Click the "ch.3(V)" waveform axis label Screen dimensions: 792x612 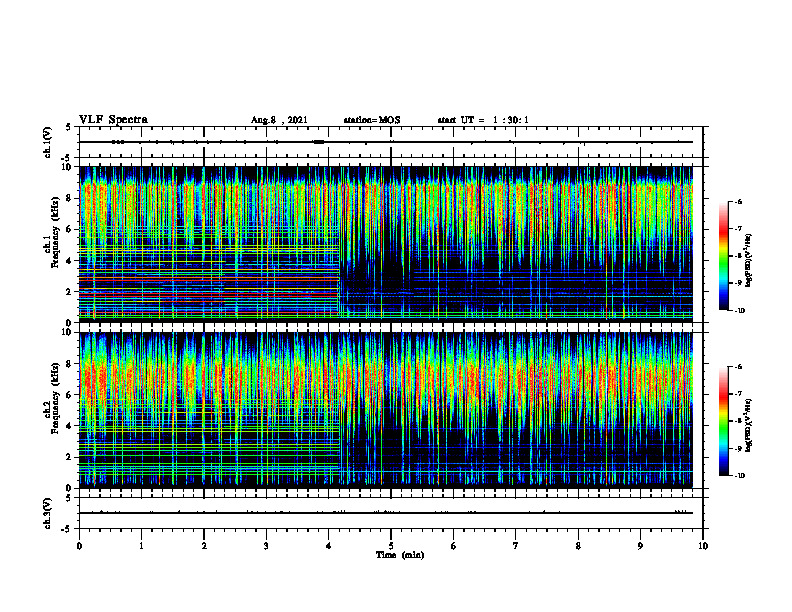48,513
